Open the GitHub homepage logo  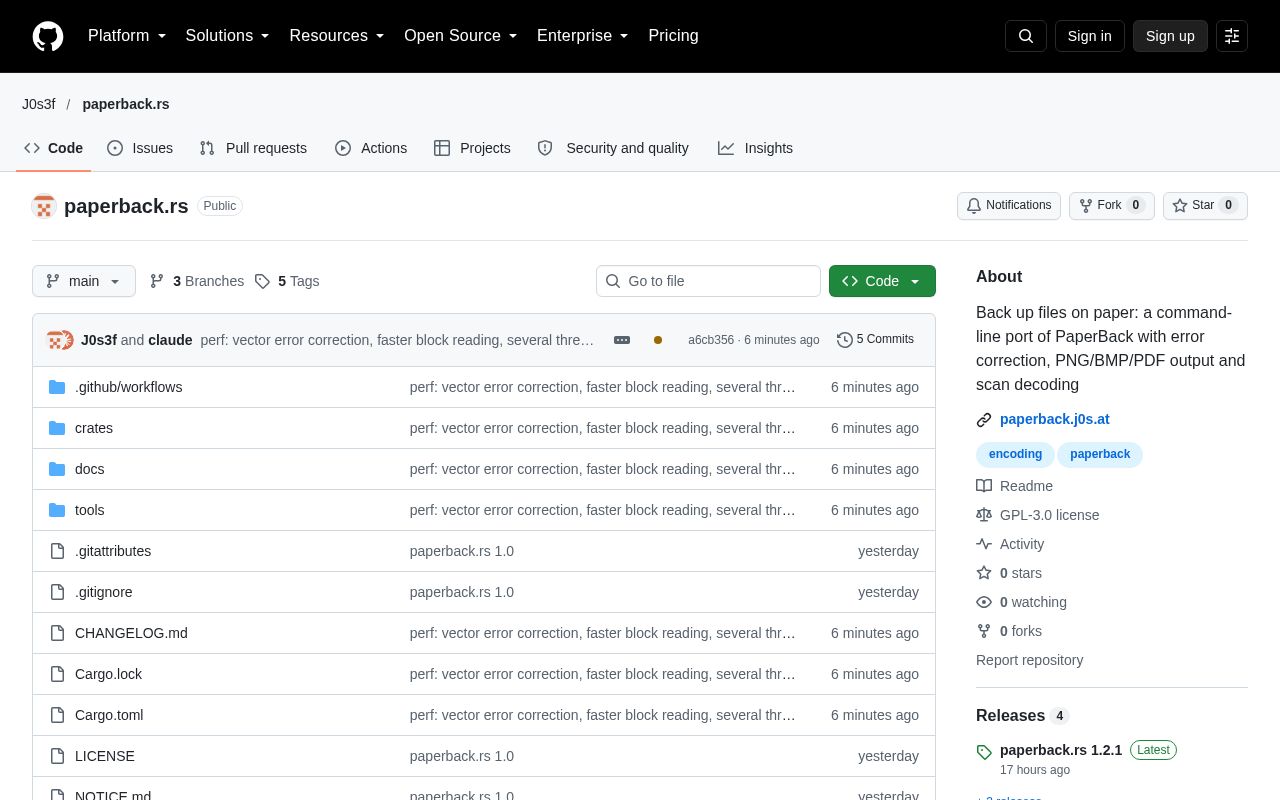coord(48,36)
